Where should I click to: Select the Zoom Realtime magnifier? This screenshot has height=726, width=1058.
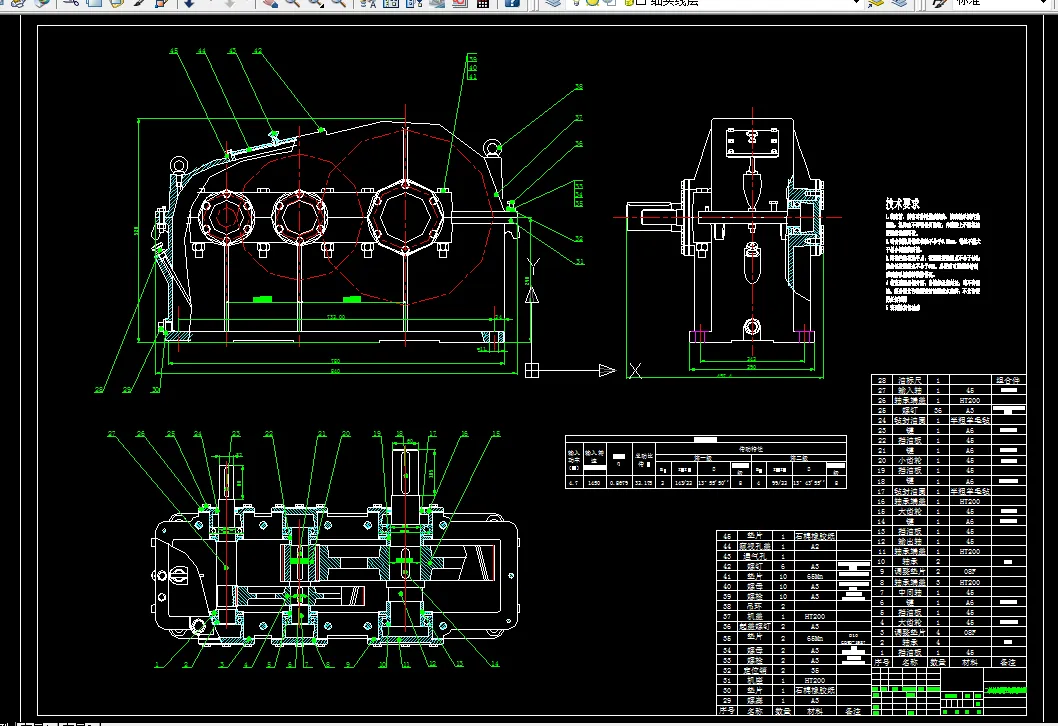pyautogui.click(x=292, y=3)
